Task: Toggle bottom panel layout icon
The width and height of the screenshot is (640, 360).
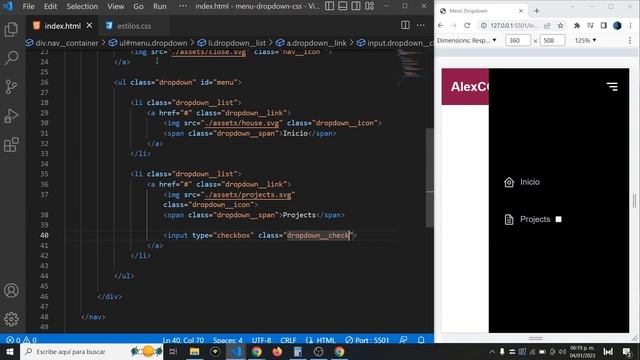Action: [343, 6]
